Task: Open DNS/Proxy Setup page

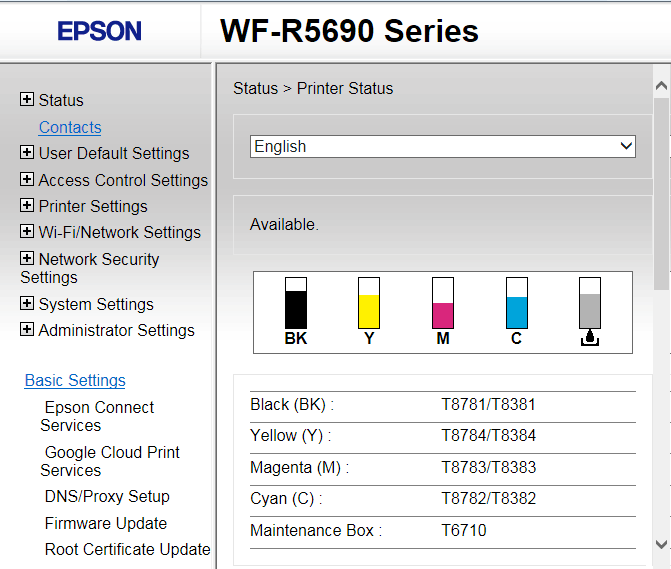Action: [107, 496]
